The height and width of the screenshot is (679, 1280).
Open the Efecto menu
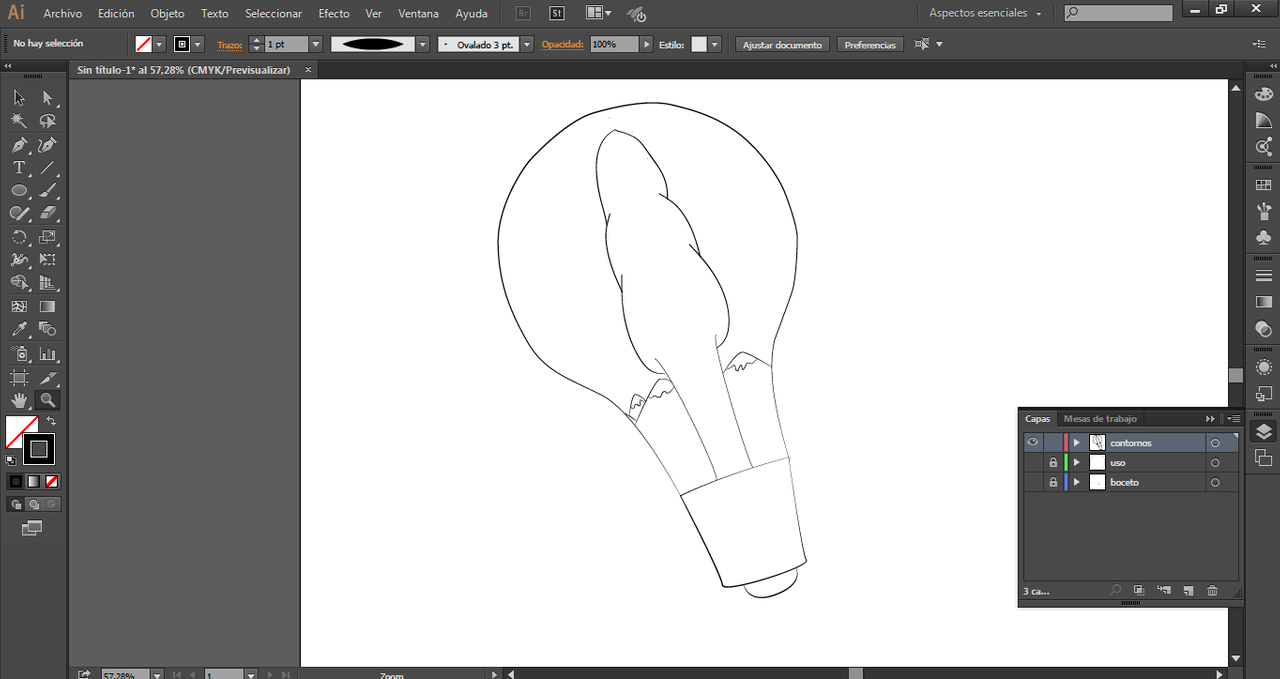[334, 14]
